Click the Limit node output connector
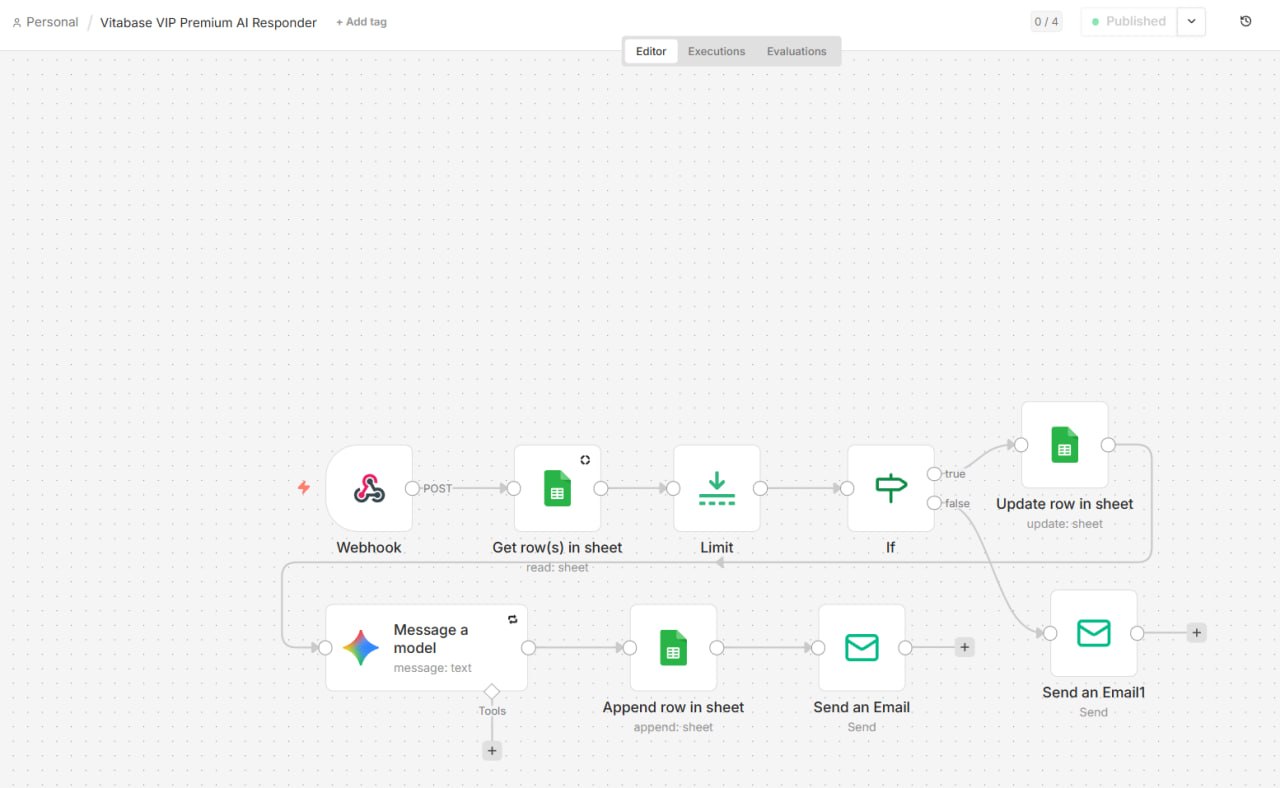The height and width of the screenshot is (788, 1280). click(x=760, y=488)
